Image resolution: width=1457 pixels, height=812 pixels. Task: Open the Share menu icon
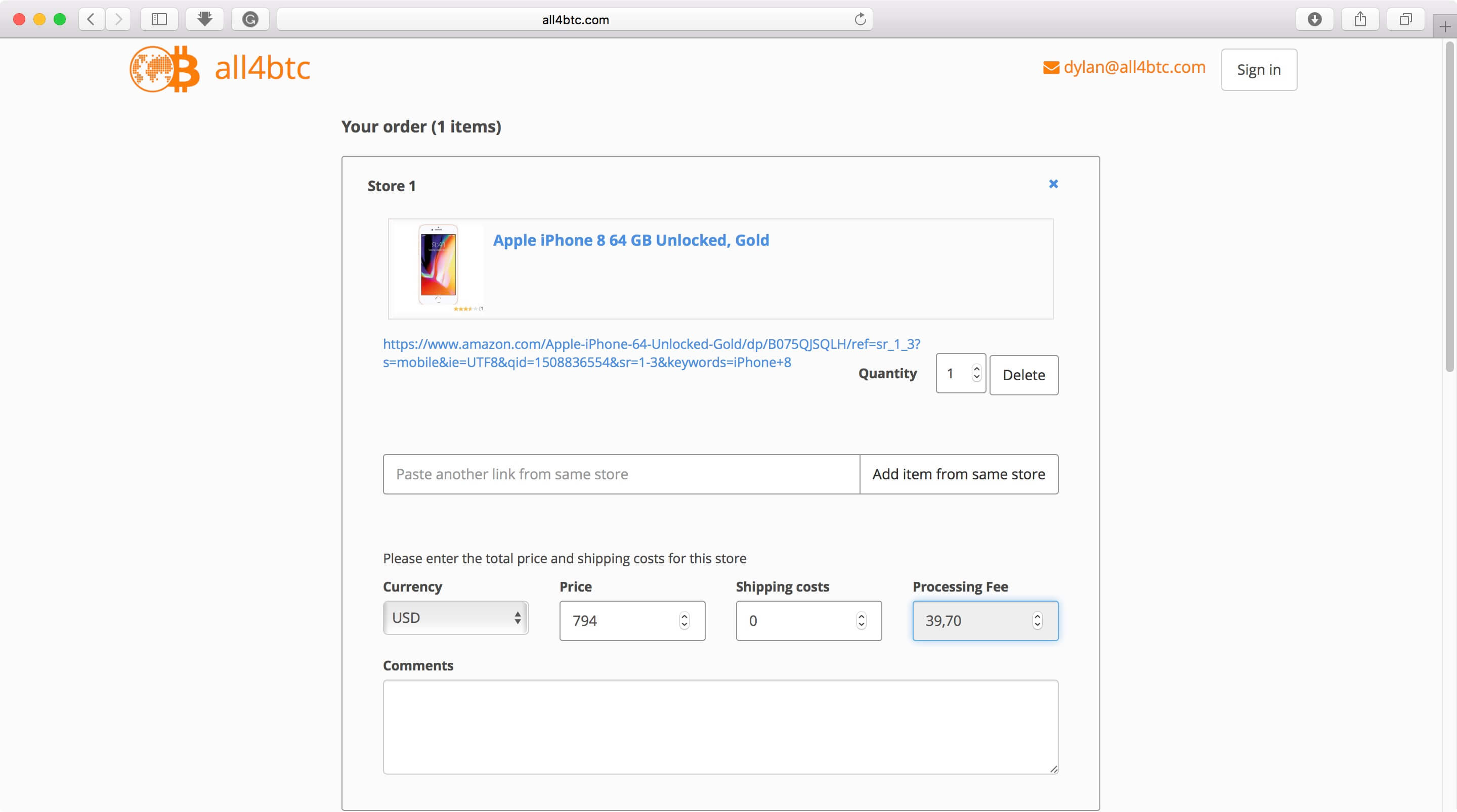point(1360,19)
